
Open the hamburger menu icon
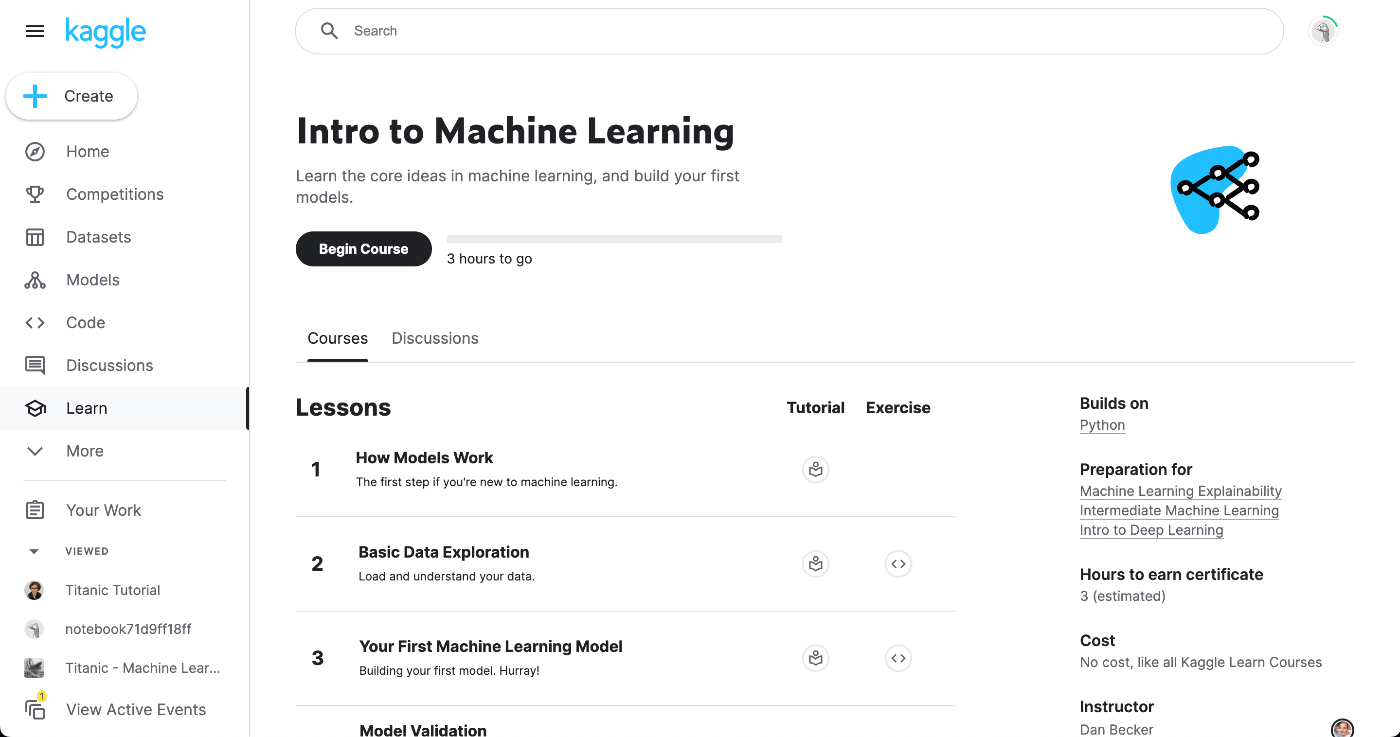click(35, 31)
